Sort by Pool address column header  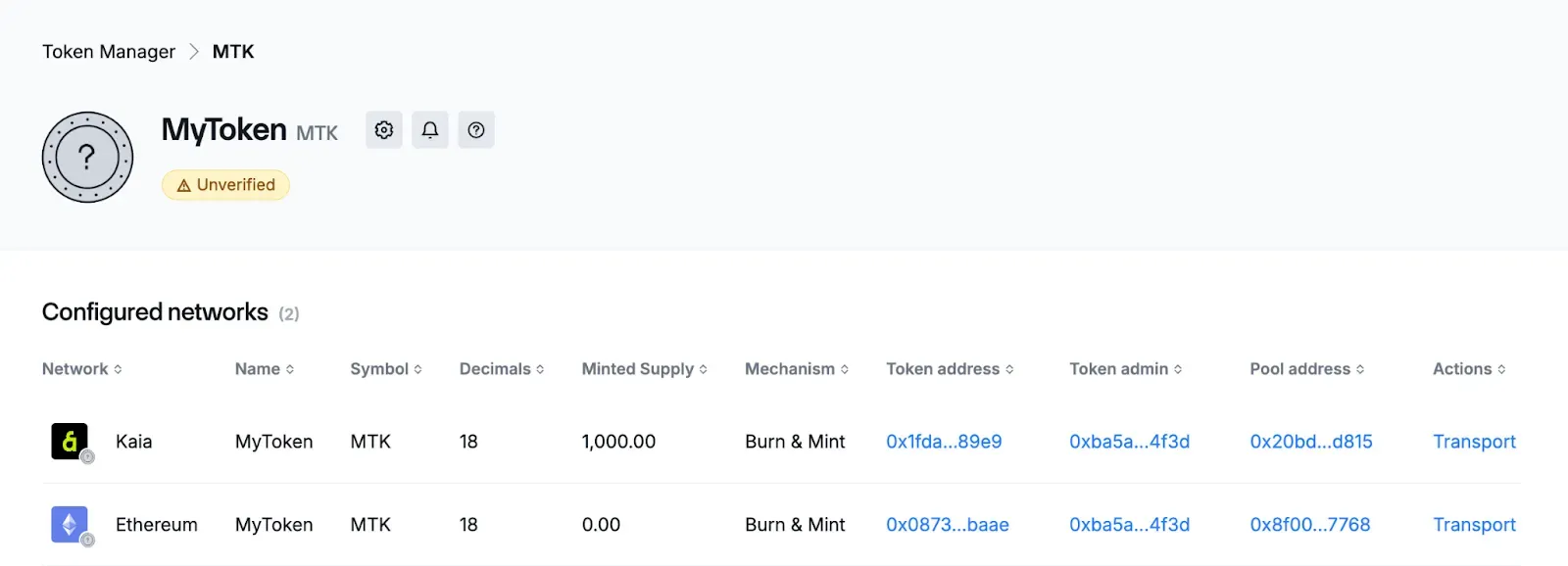(x=1306, y=369)
